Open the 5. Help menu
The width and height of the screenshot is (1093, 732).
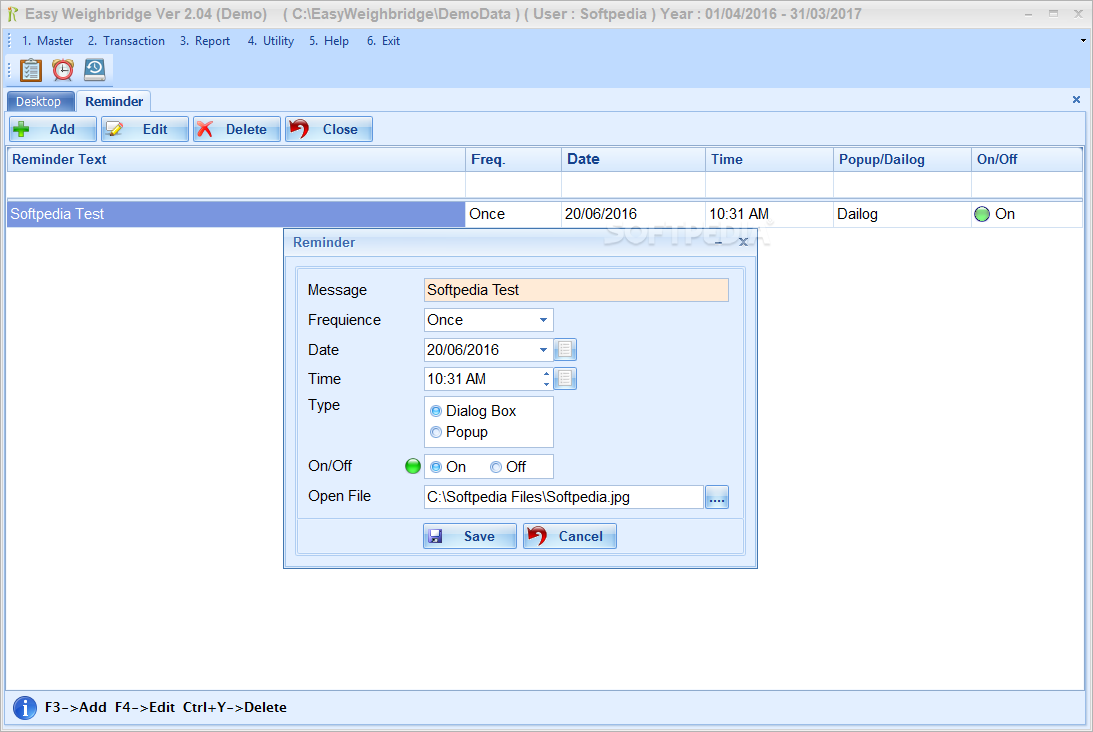click(x=328, y=41)
